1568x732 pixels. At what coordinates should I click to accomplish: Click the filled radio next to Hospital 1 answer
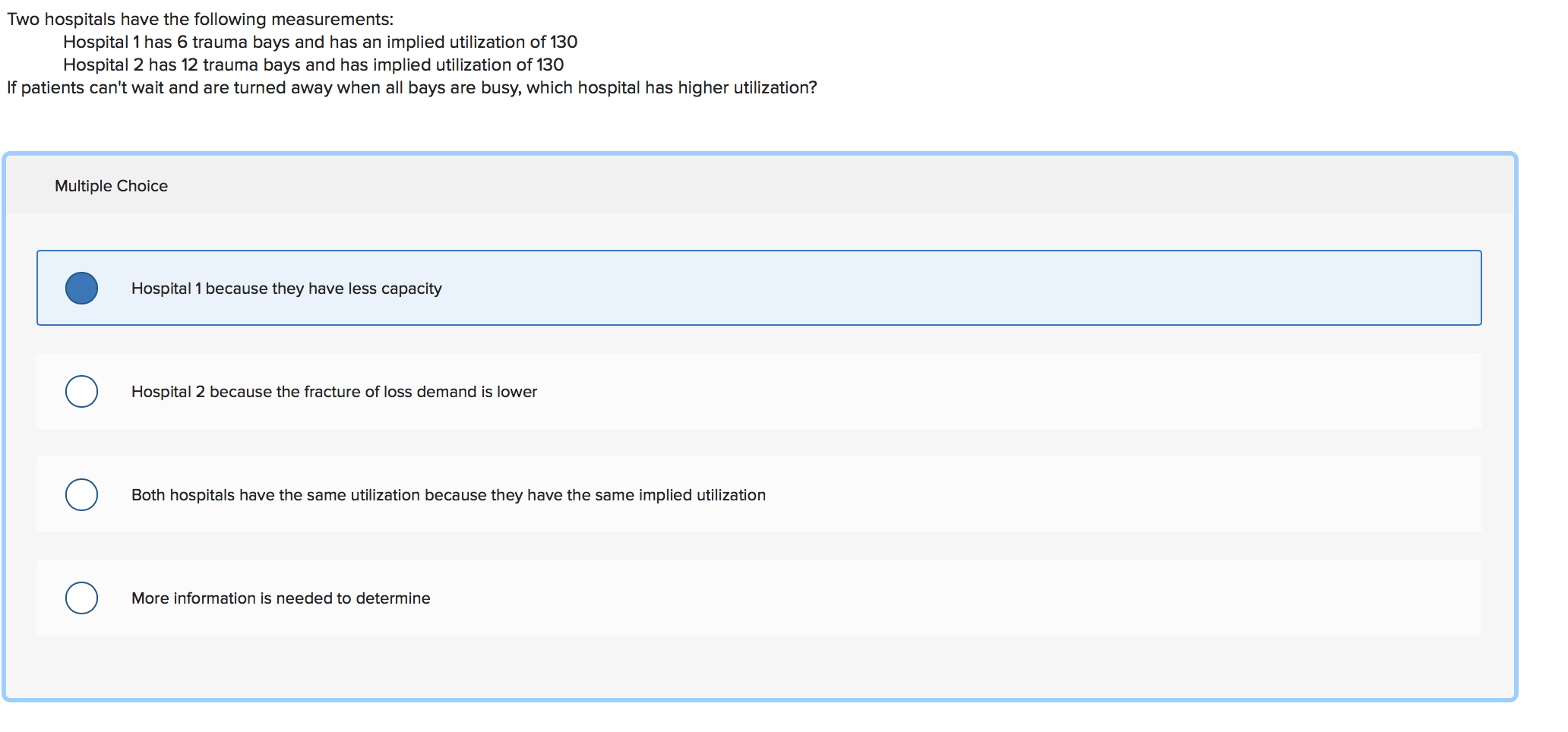pyautogui.click(x=81, y=288)
